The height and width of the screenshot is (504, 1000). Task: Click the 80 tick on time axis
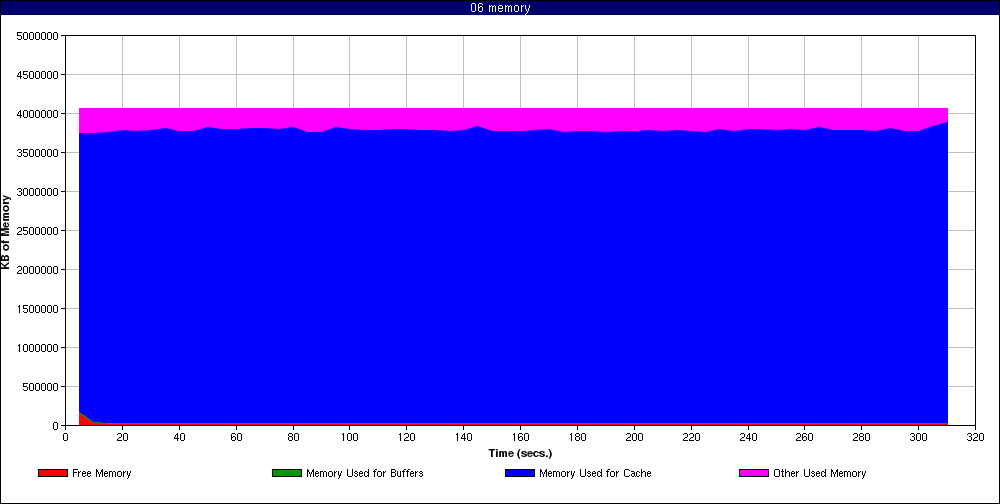tap(293, 438)
